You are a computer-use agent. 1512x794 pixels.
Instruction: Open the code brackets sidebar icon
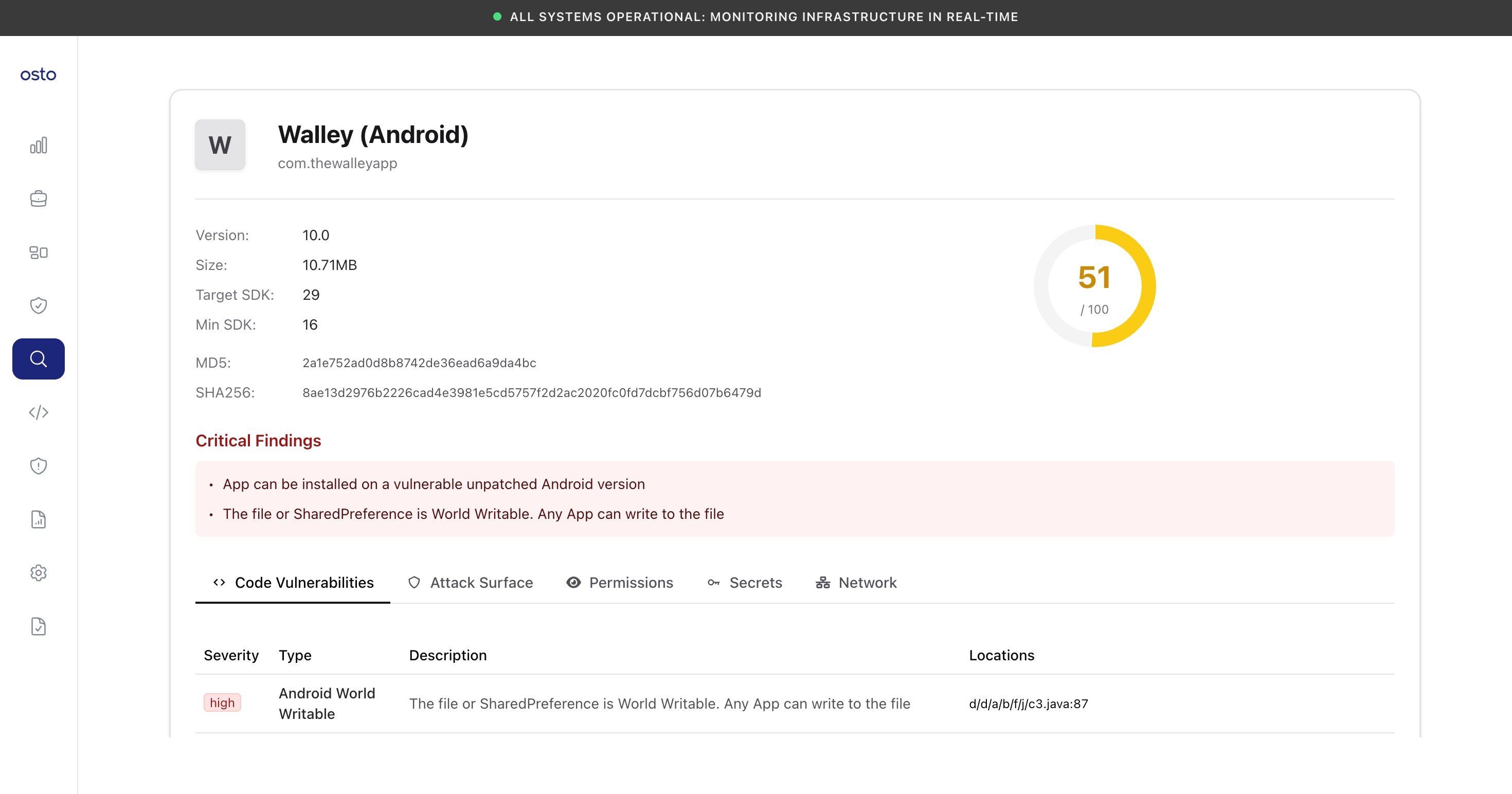(38, 412)
